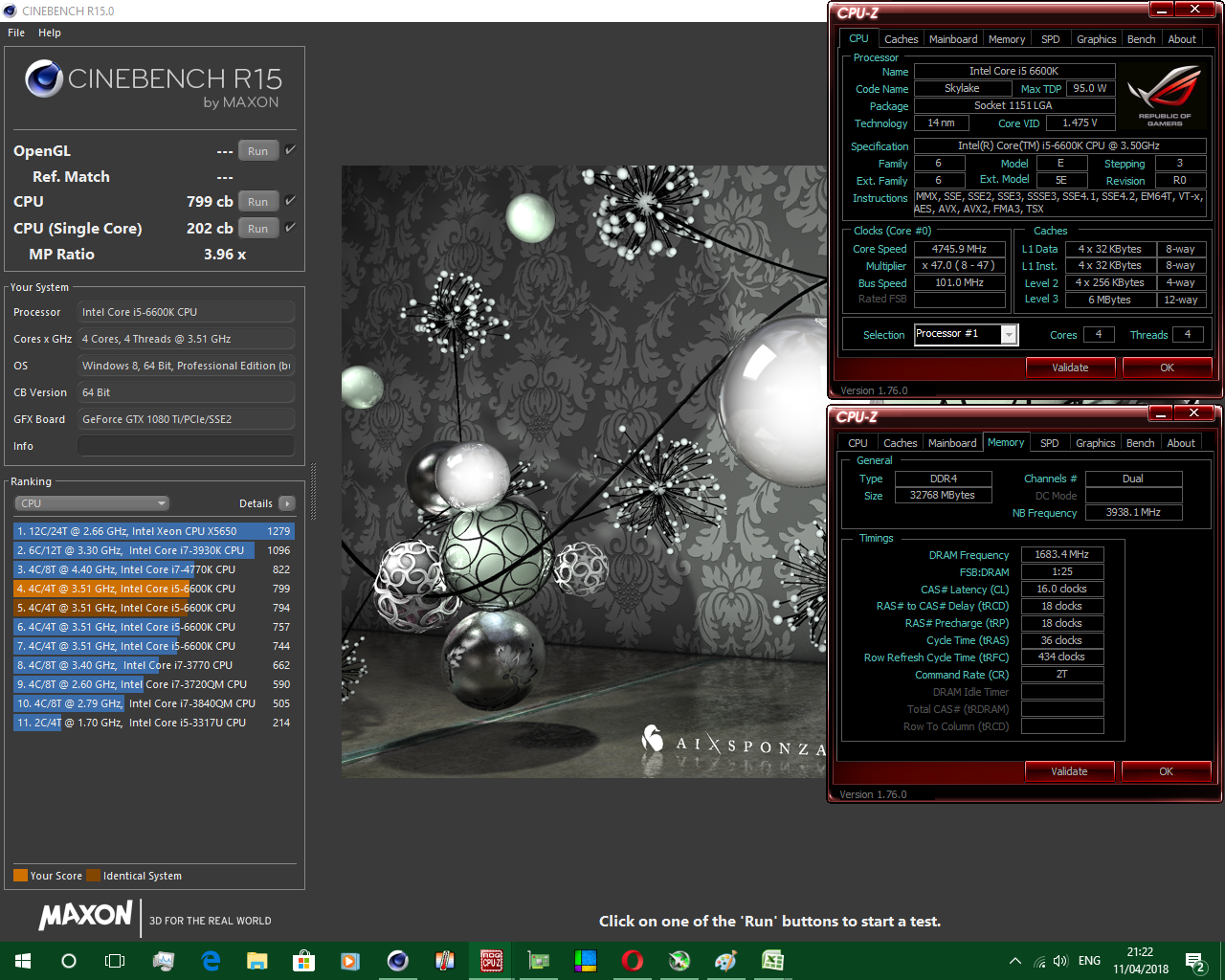Open Microsoft Edge from the taskbar

coord(211,960)
